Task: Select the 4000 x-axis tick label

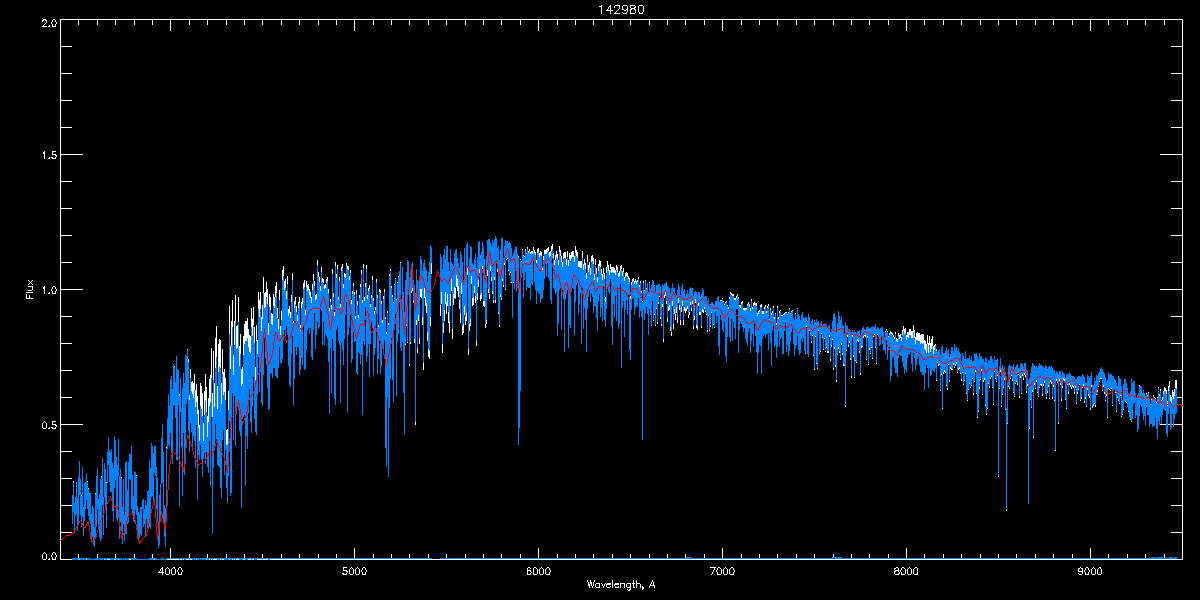Action: pyautogui.click(x=171, y=572)
